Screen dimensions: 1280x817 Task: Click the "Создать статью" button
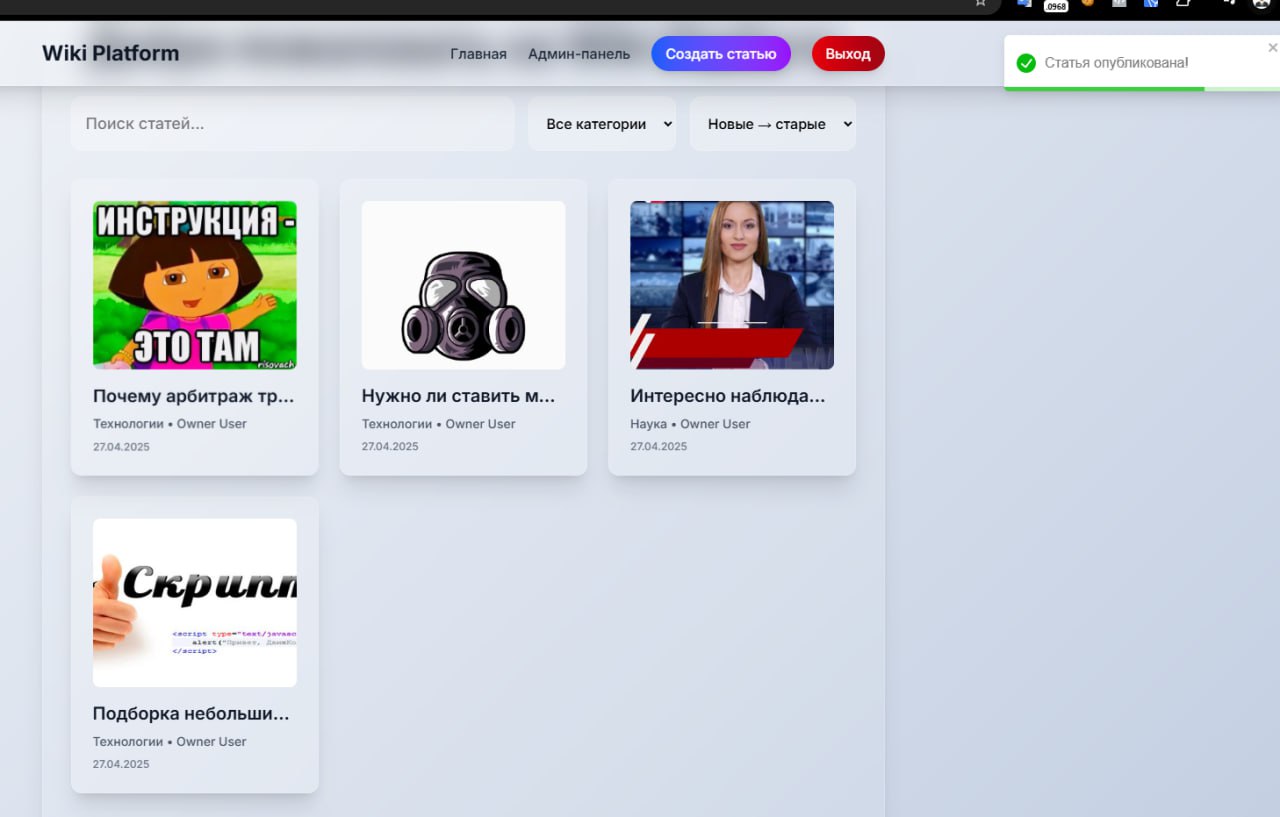(721, 54)
